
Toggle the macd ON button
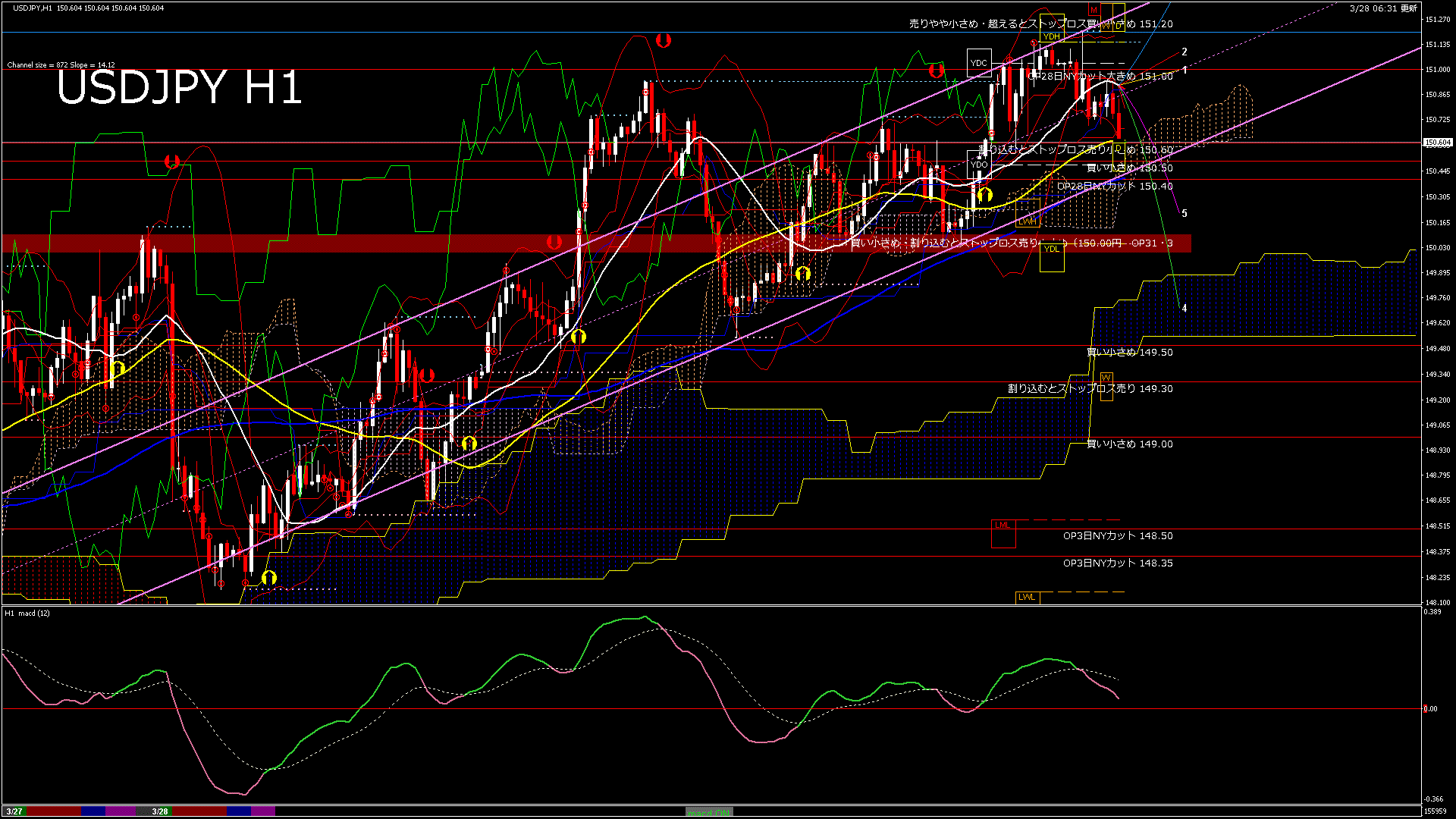[709, 812]
